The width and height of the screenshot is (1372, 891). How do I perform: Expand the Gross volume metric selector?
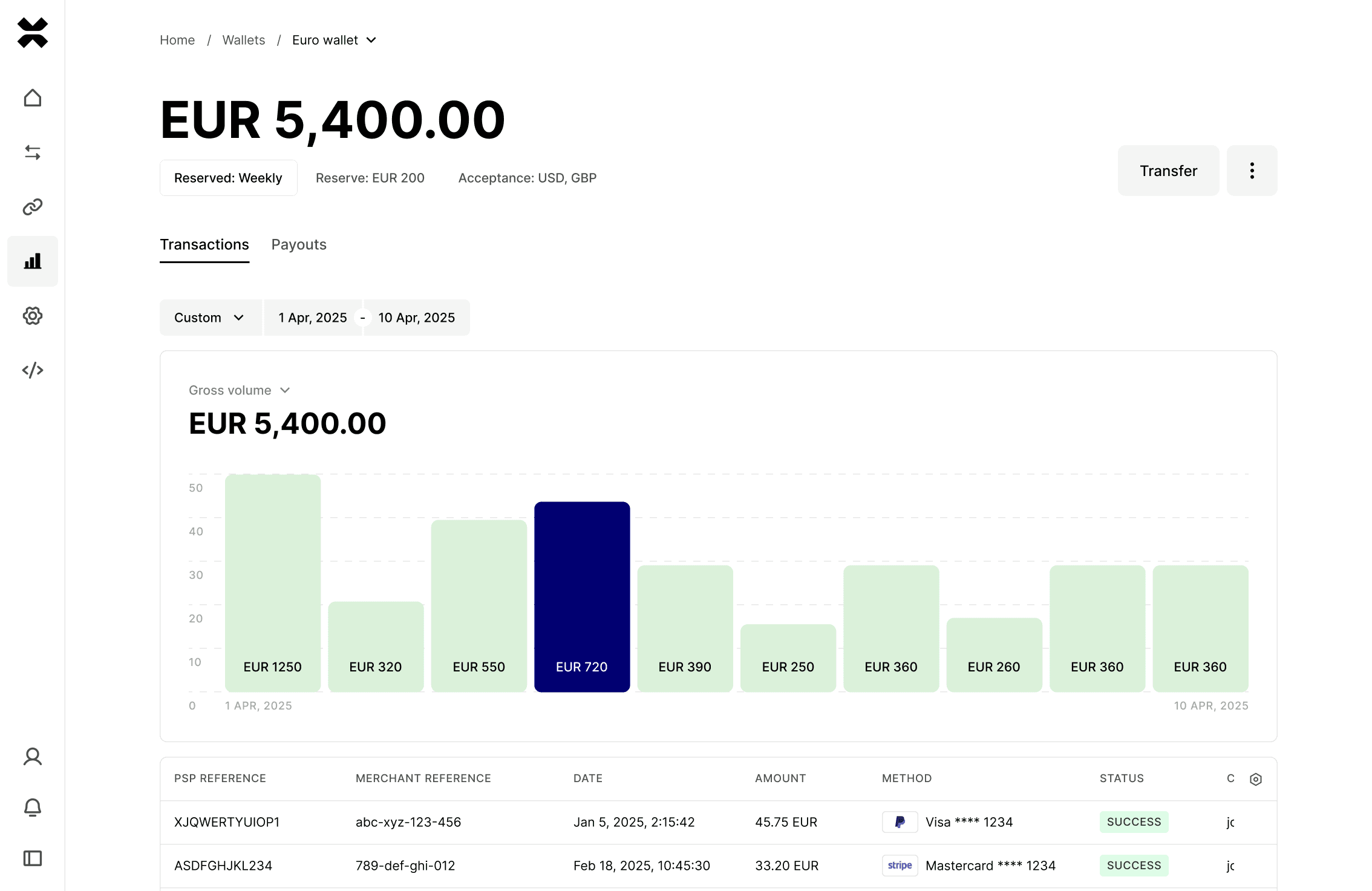[x=240, y=390]
